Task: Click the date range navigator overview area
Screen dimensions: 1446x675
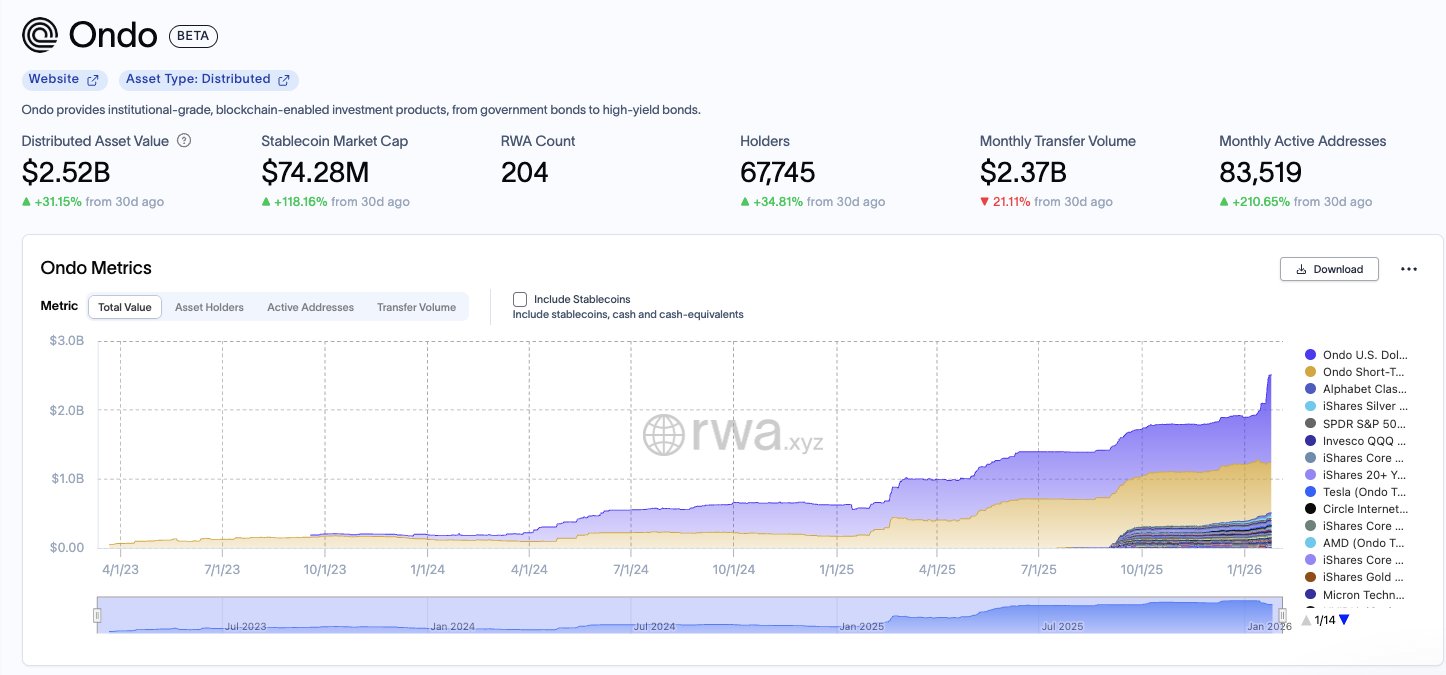Action: coord(690,615)
